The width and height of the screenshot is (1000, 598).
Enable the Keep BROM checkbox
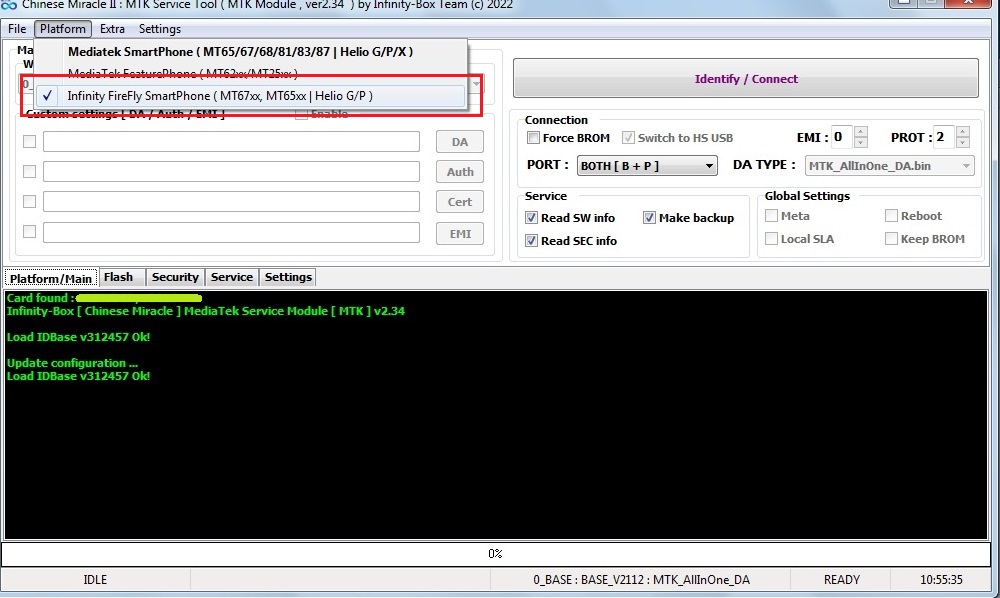[891, 238]
